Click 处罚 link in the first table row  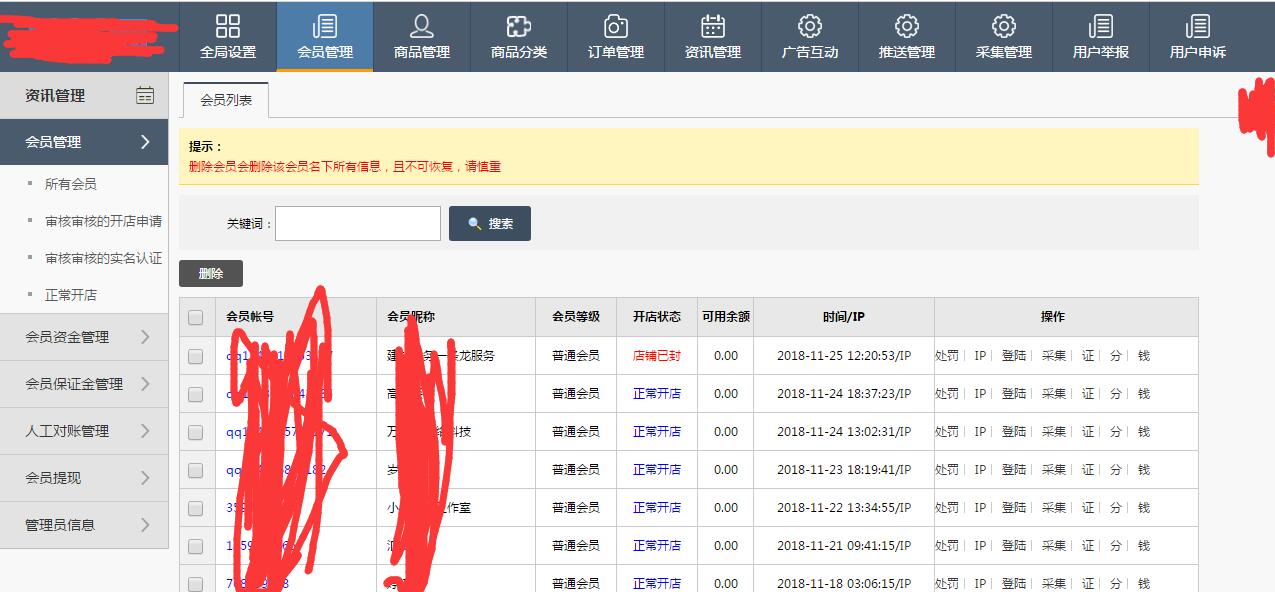pyautogui.click(x=946, y=356)
